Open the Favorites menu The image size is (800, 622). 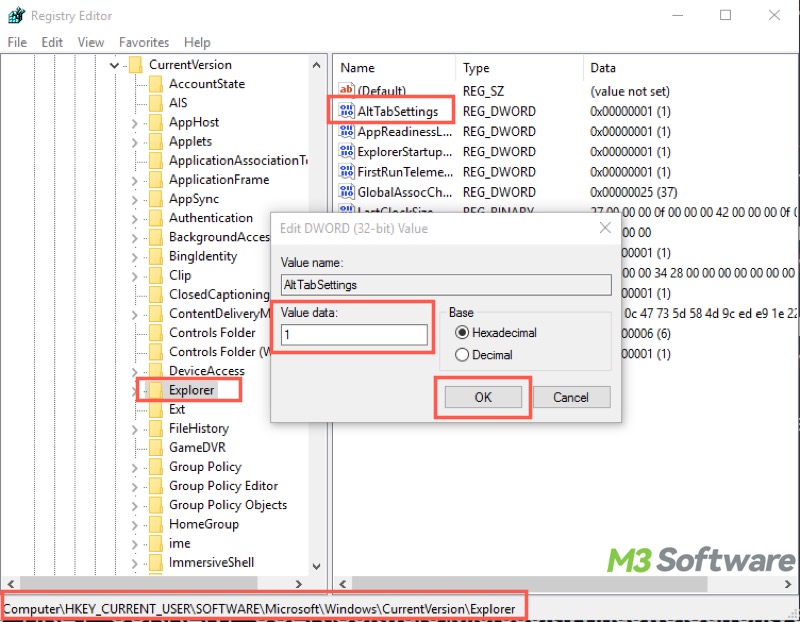pos(144,42)
